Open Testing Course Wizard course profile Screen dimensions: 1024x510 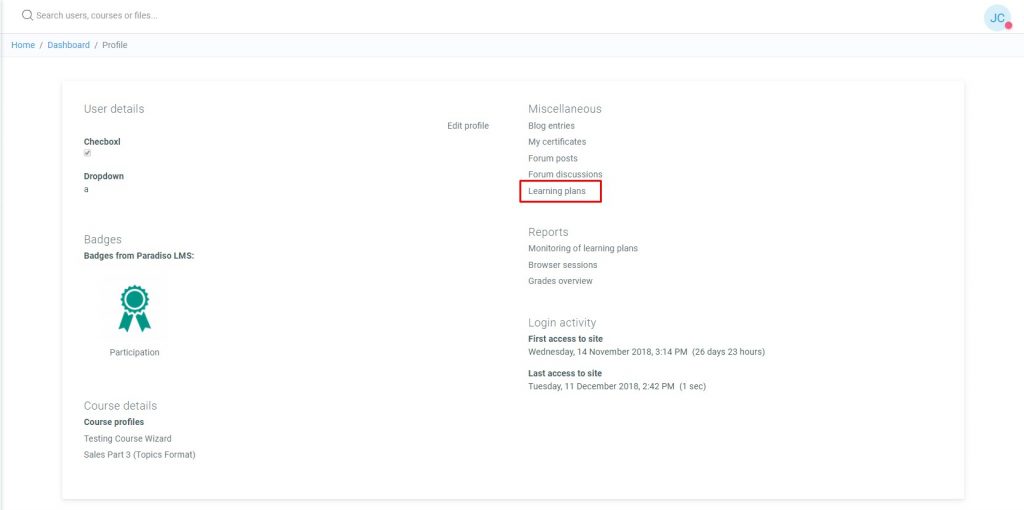pyautogui.click(x=127, y=439)
